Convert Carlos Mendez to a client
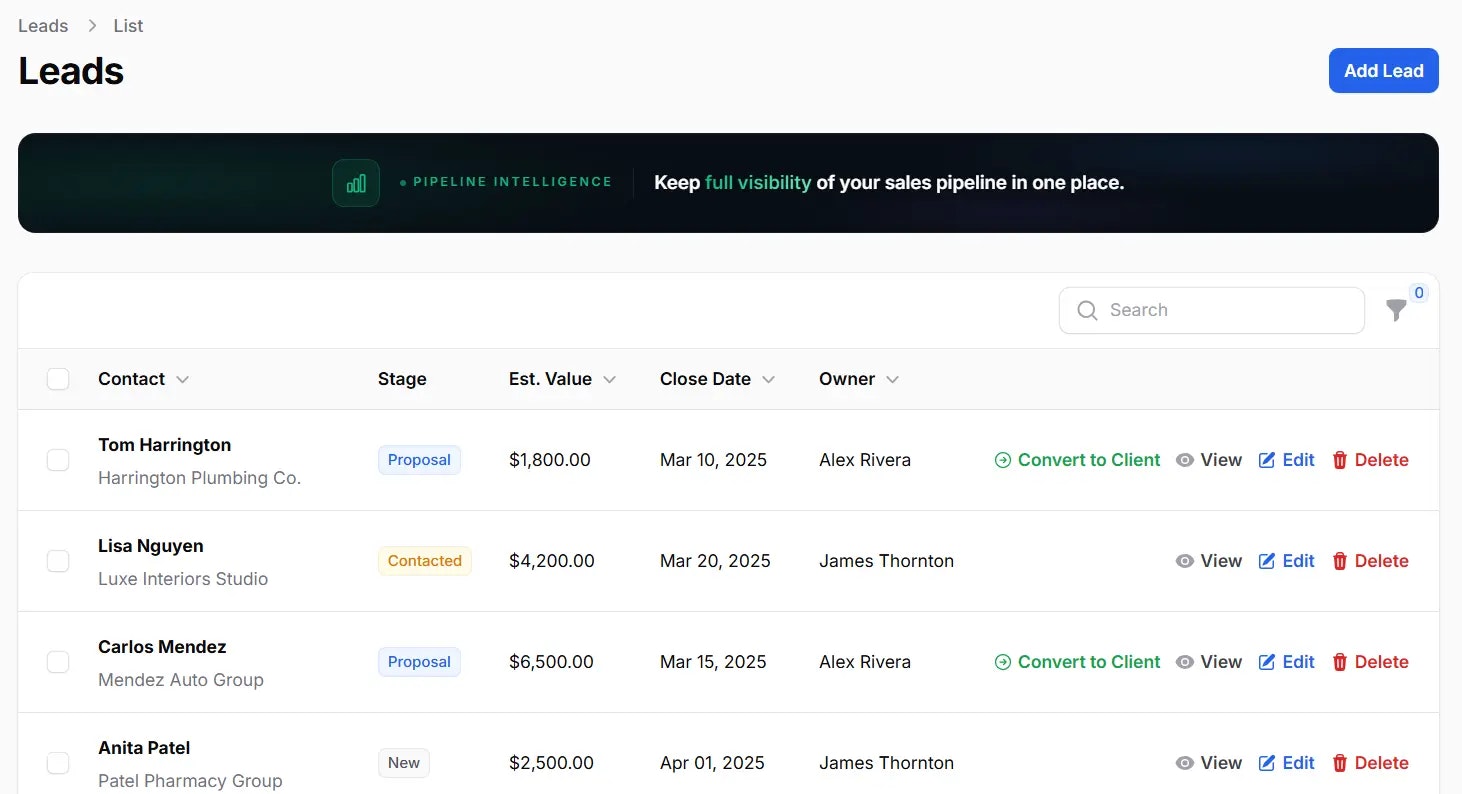Image resolution: width=1462 pixels, height=794 pixels. click(x=1077, y=662)
